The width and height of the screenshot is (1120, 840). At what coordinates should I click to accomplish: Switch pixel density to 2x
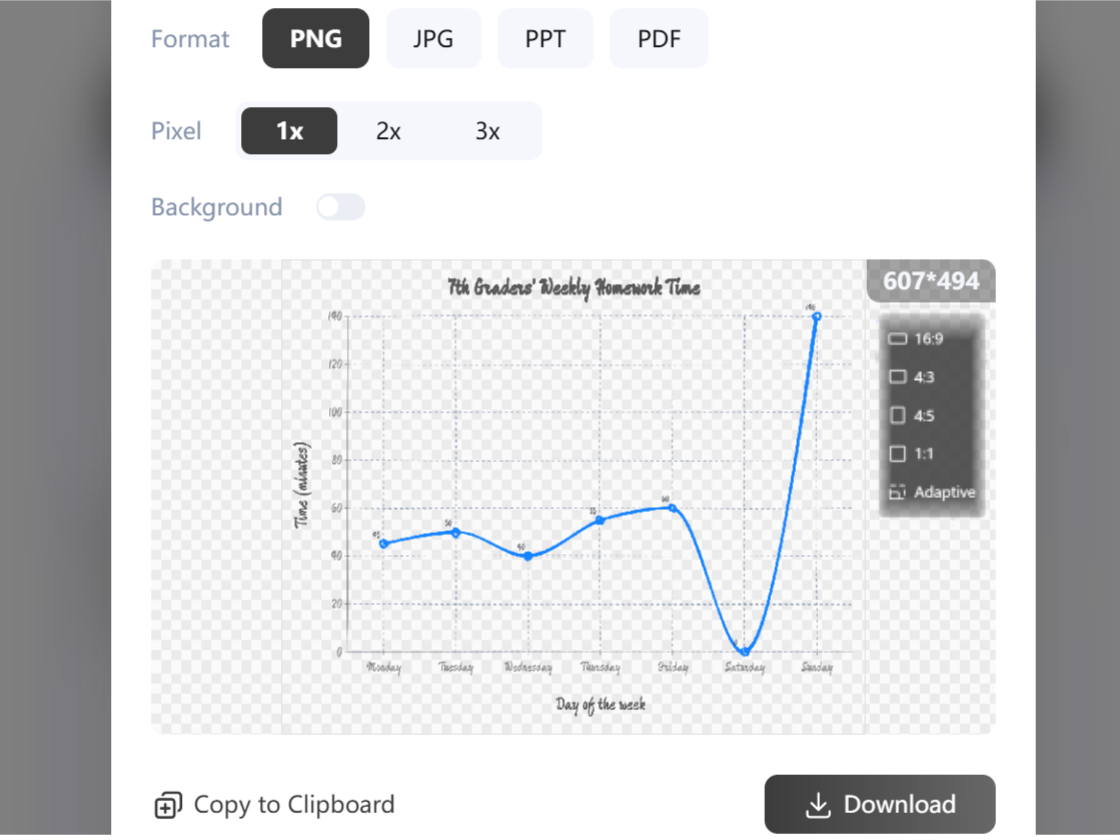coord(388,131)
